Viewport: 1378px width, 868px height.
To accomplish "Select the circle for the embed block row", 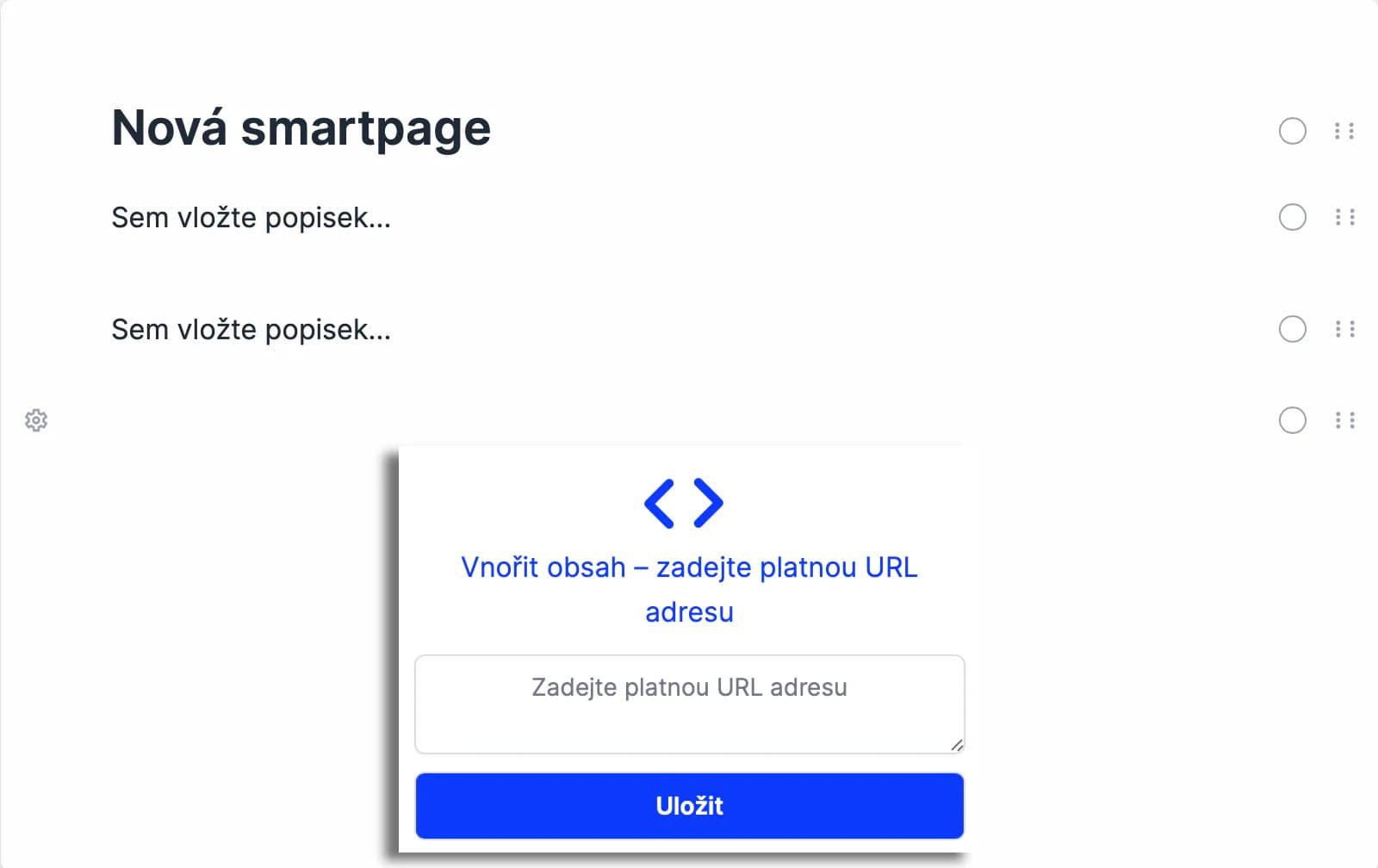I will pos(1292,420).
